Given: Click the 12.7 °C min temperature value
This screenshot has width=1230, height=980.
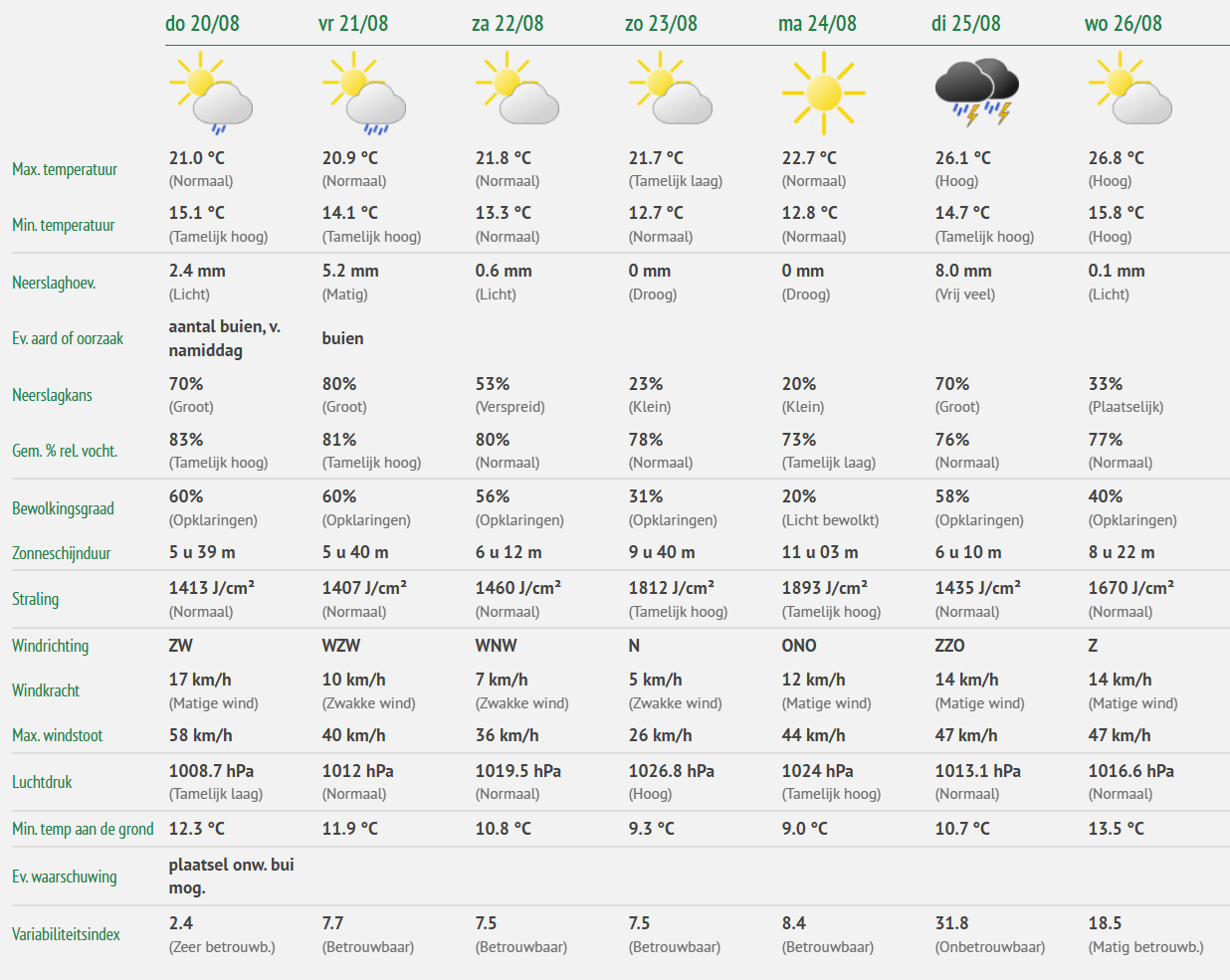Looking at the screenshot, I should (x=656, y=213).
